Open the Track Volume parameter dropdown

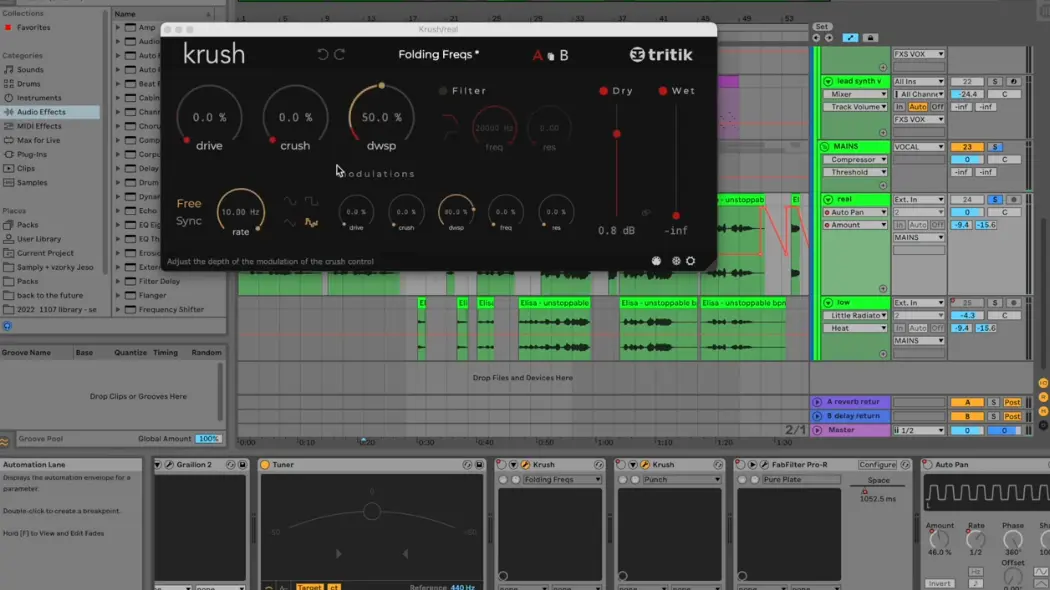click(855, 107)
